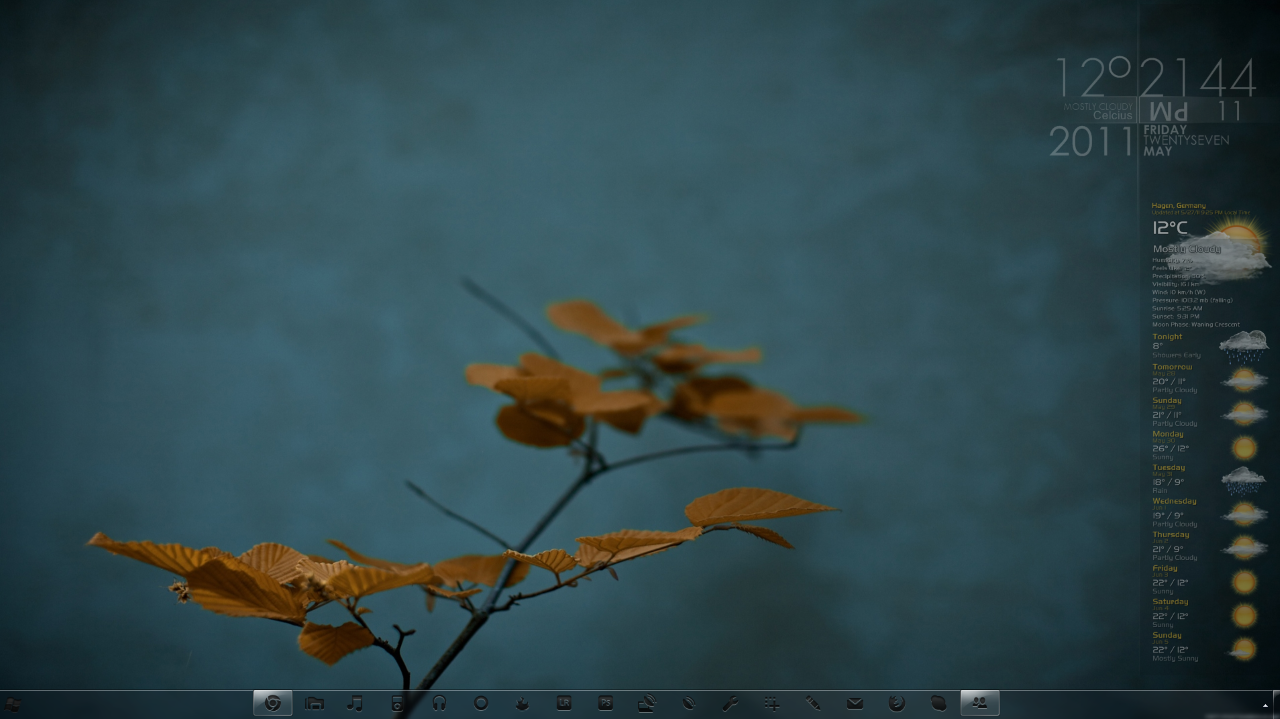Show hidden system tray icons arrow
This screenshot has width=1280, height=719.
(x=1266, y=706)
